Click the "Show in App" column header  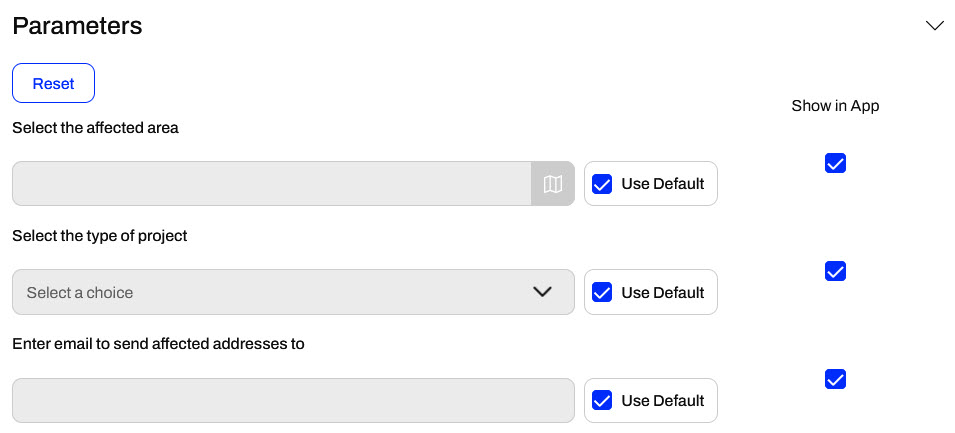(x=835, y=105)
